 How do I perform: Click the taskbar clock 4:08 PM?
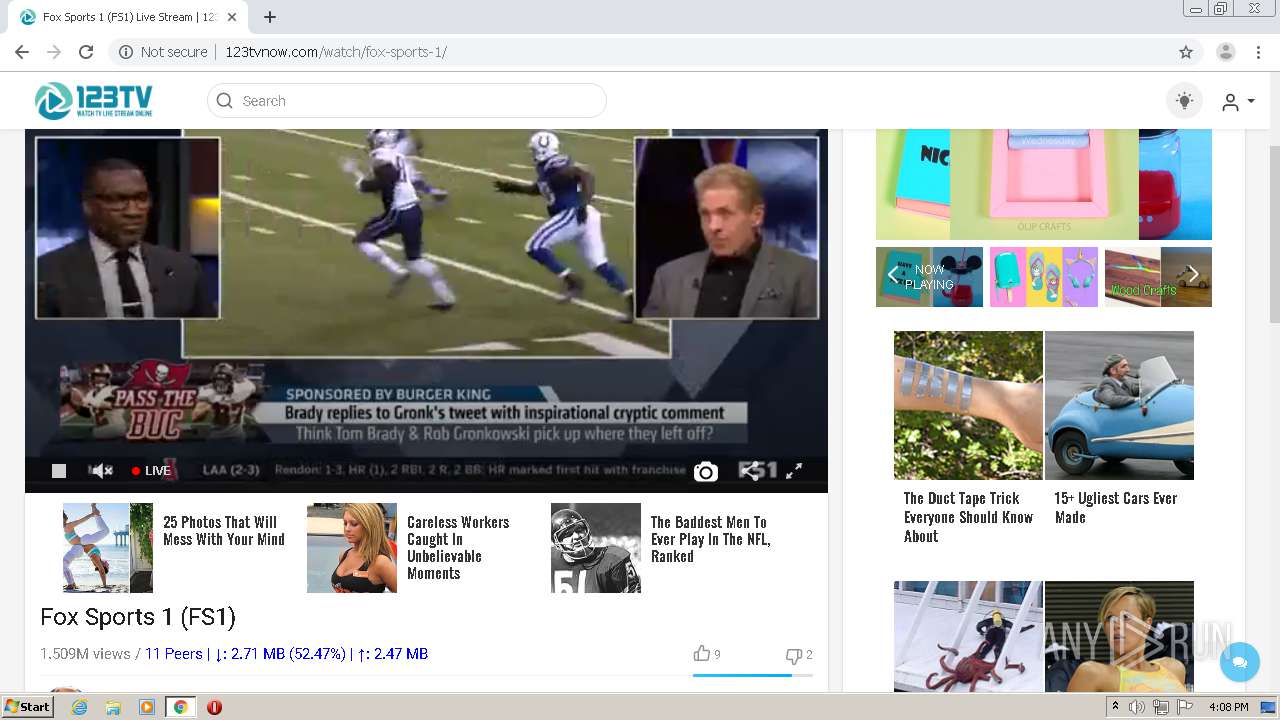click(x=1229, y=707)
